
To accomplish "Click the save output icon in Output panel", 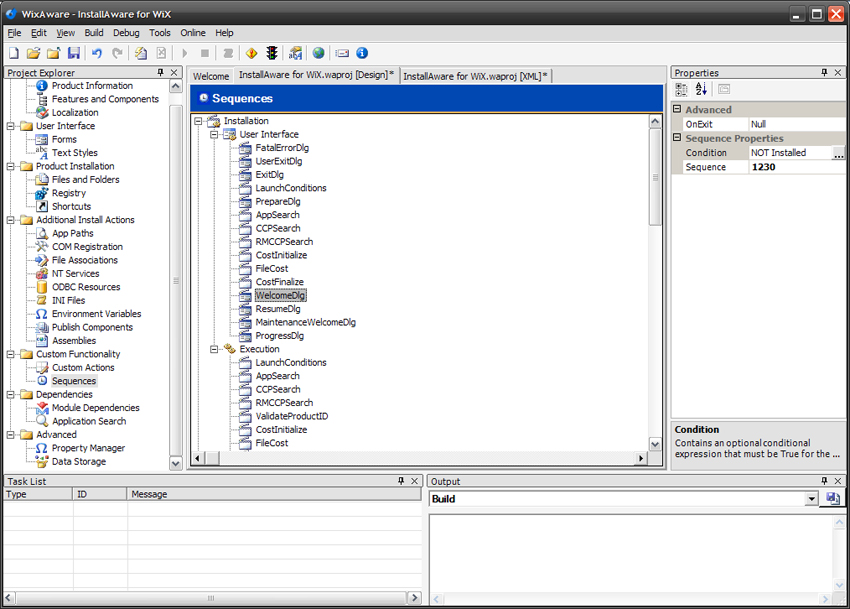I will click(x=833, y=498).
